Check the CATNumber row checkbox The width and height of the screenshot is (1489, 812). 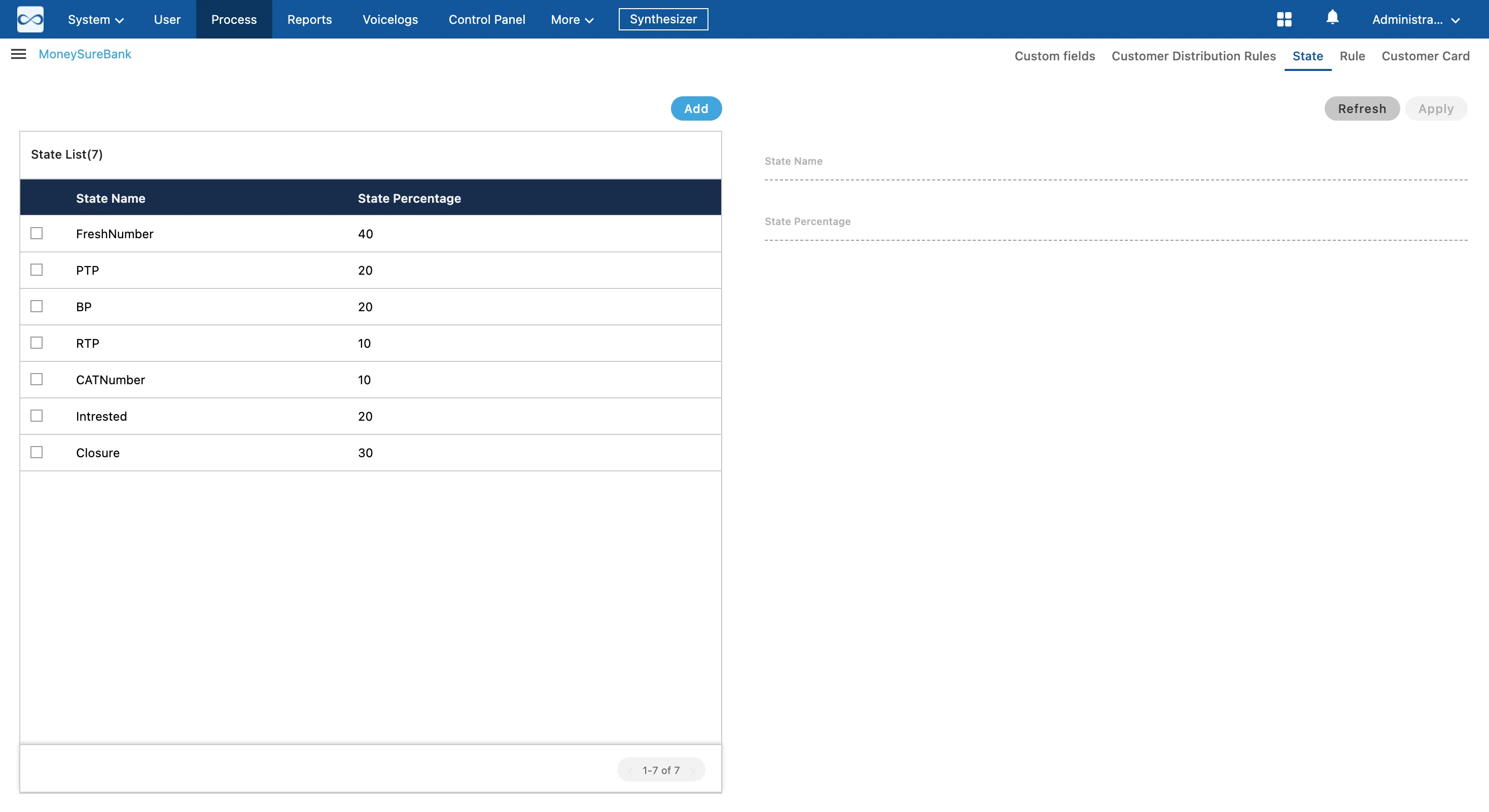click(x=37, y=380)
